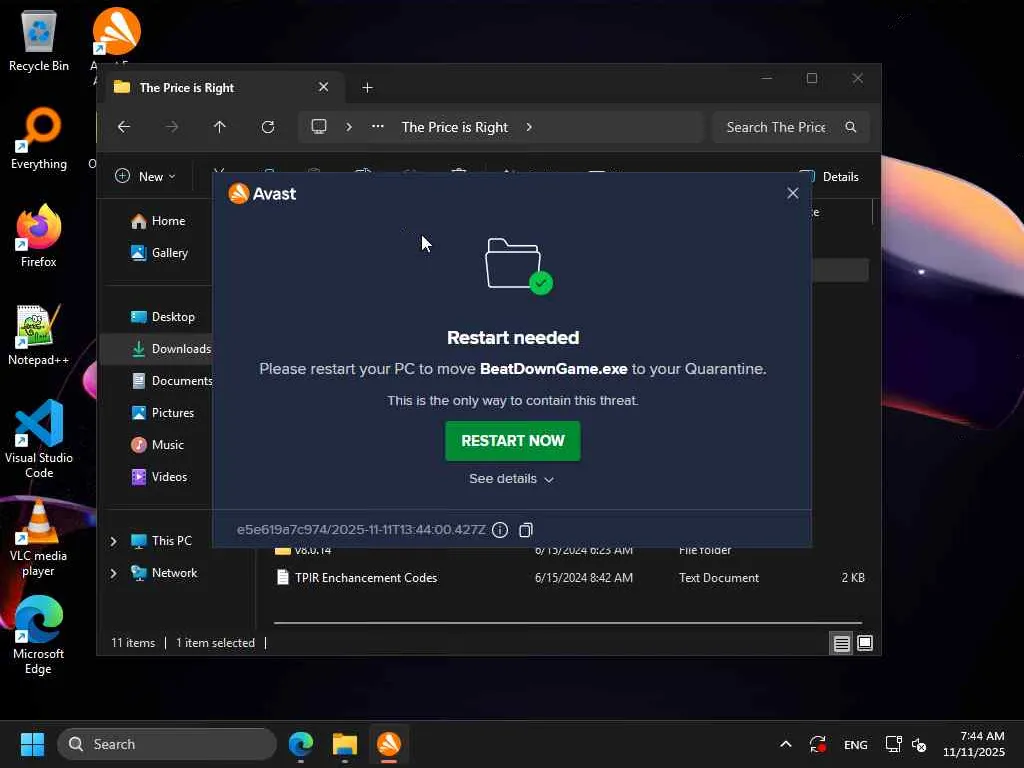Select TPIR Enchancement Codes file
Viewport: 1024px width, 768px height.
pos(366,578)
